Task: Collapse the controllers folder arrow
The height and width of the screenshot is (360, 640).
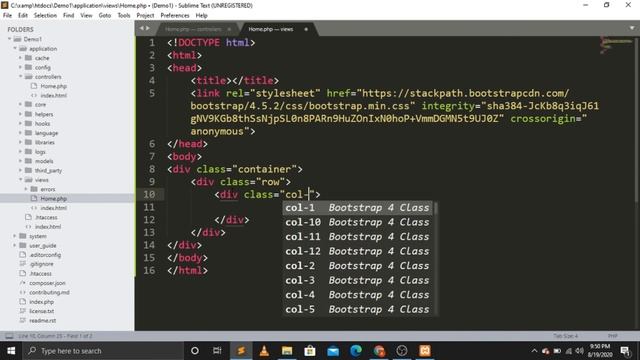Action: (x=20, y=77)
